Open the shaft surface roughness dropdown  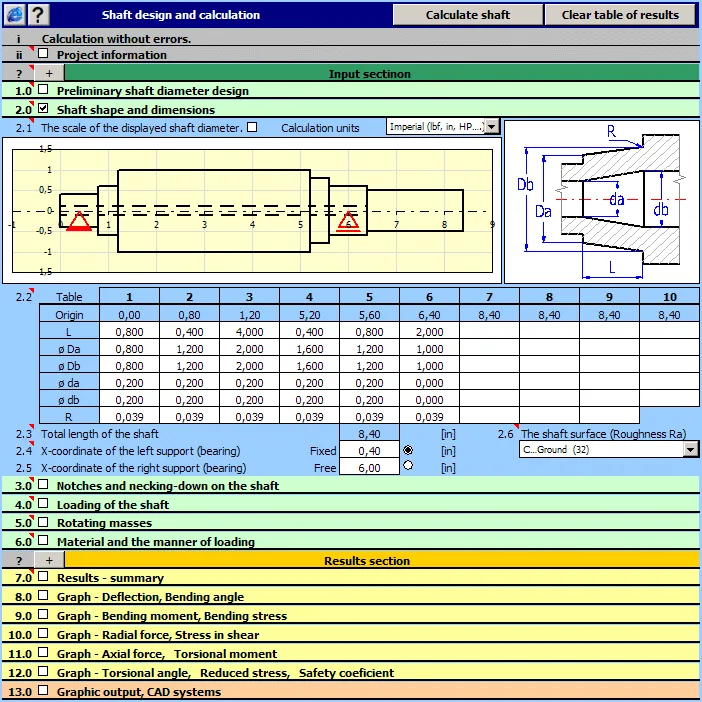pos(691,449)
